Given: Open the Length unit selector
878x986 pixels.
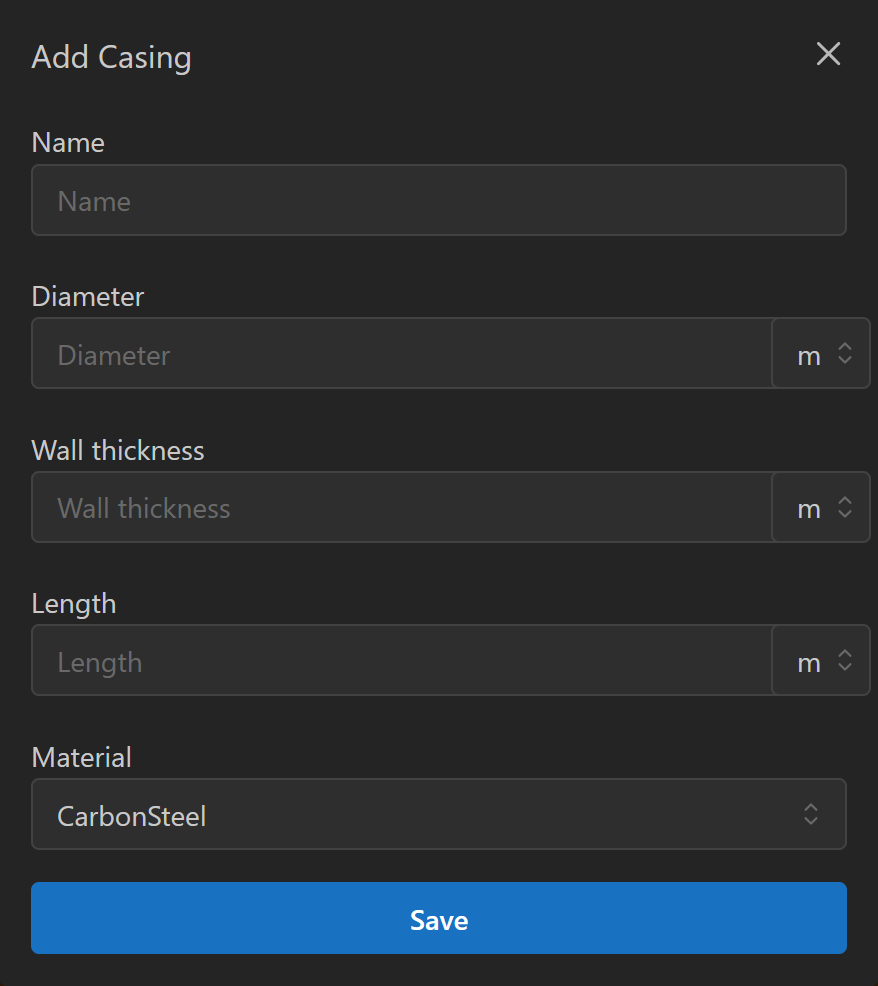Looking at the screenshot, I should click(x=821, y=660).
